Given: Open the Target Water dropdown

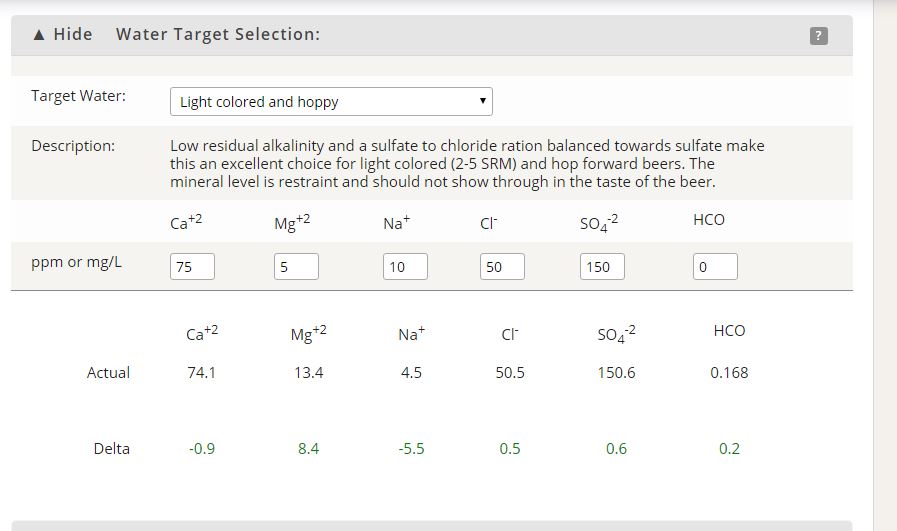Looking at the screenshot, I should [331, 101].
